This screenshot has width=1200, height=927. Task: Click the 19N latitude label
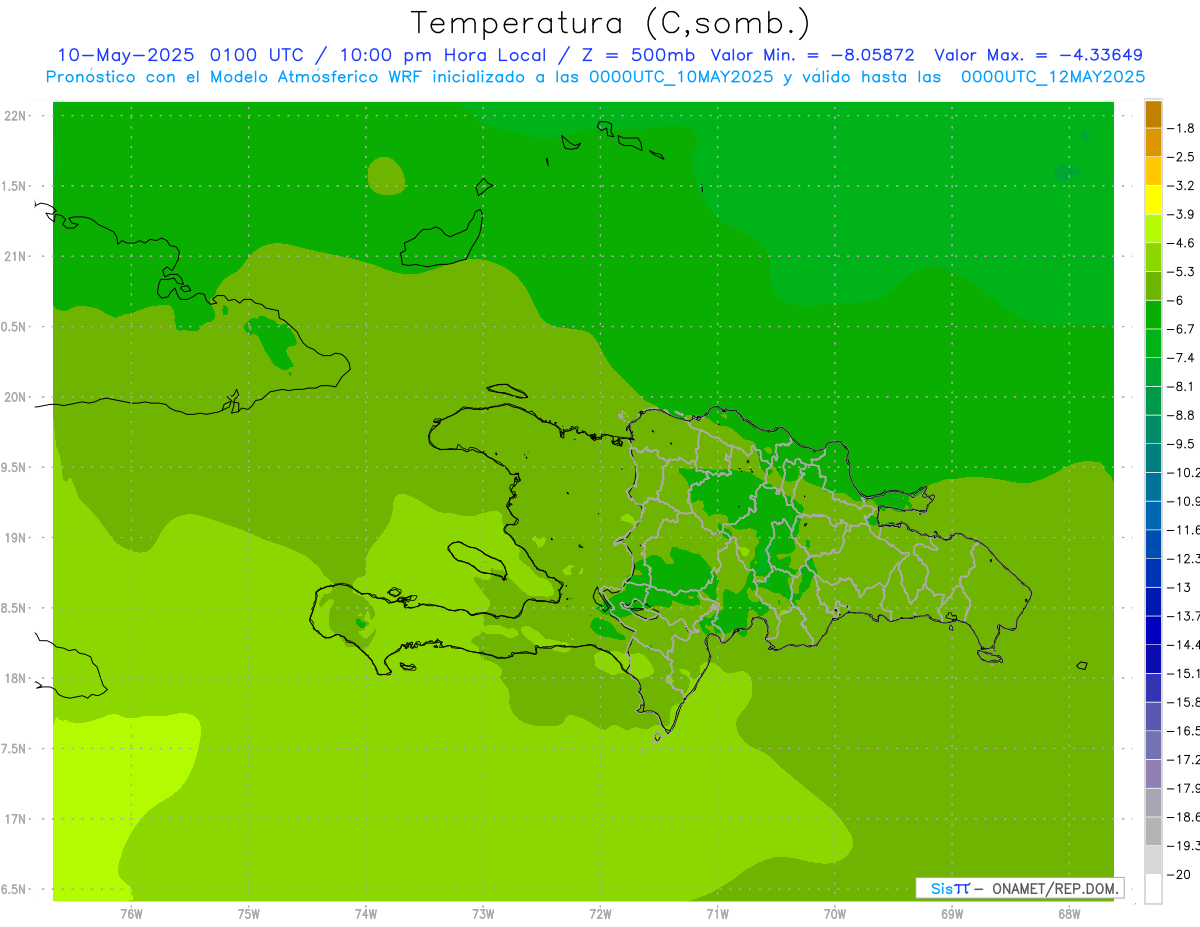pos(16,538)
